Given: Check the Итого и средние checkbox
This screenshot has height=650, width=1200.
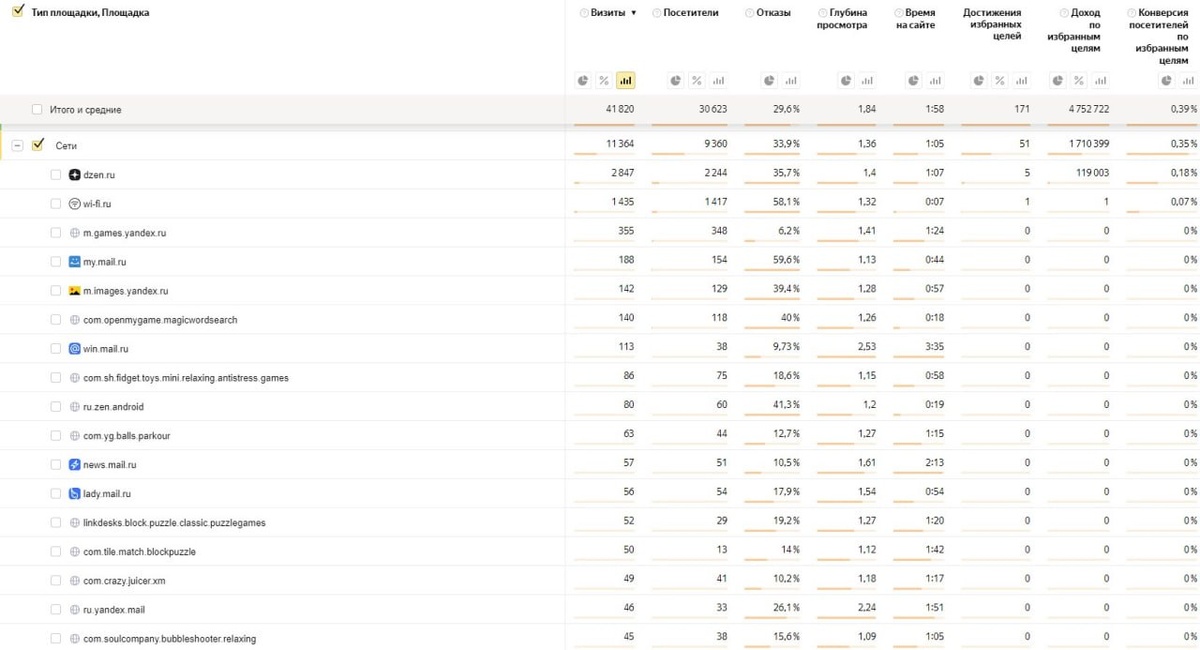Looking at the screenshot, I should coord(37,109).
